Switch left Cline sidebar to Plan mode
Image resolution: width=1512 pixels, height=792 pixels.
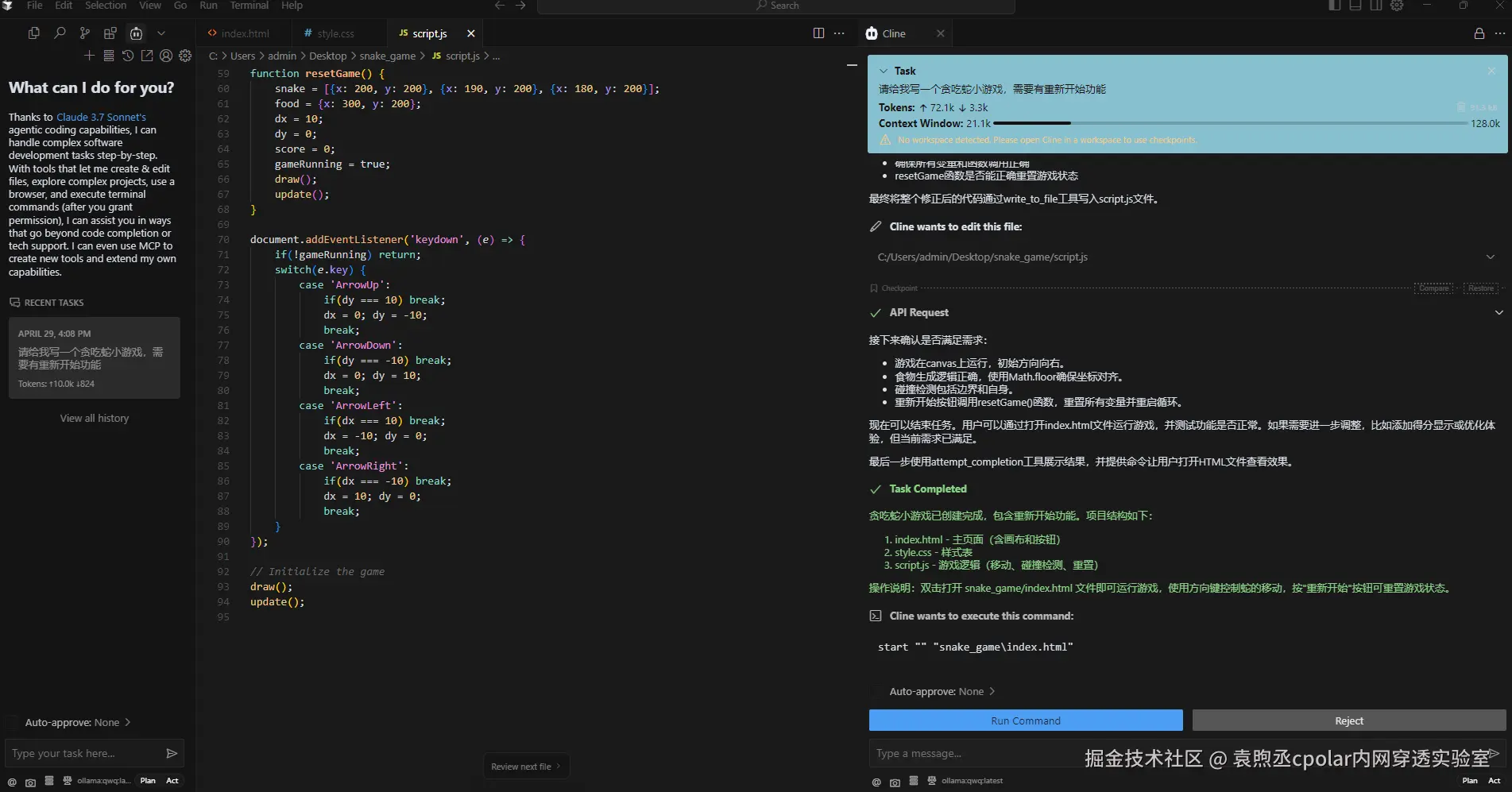[x=148, y=781]
